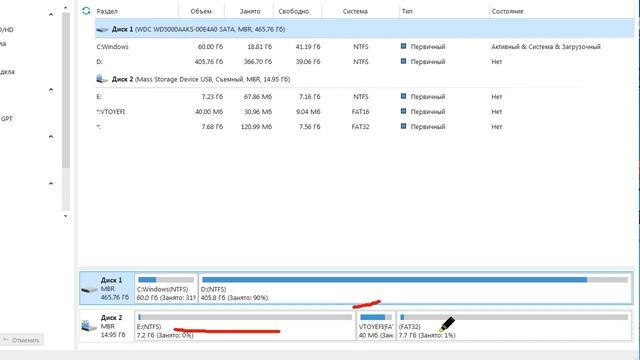Sort by the Тип column header

407,11
